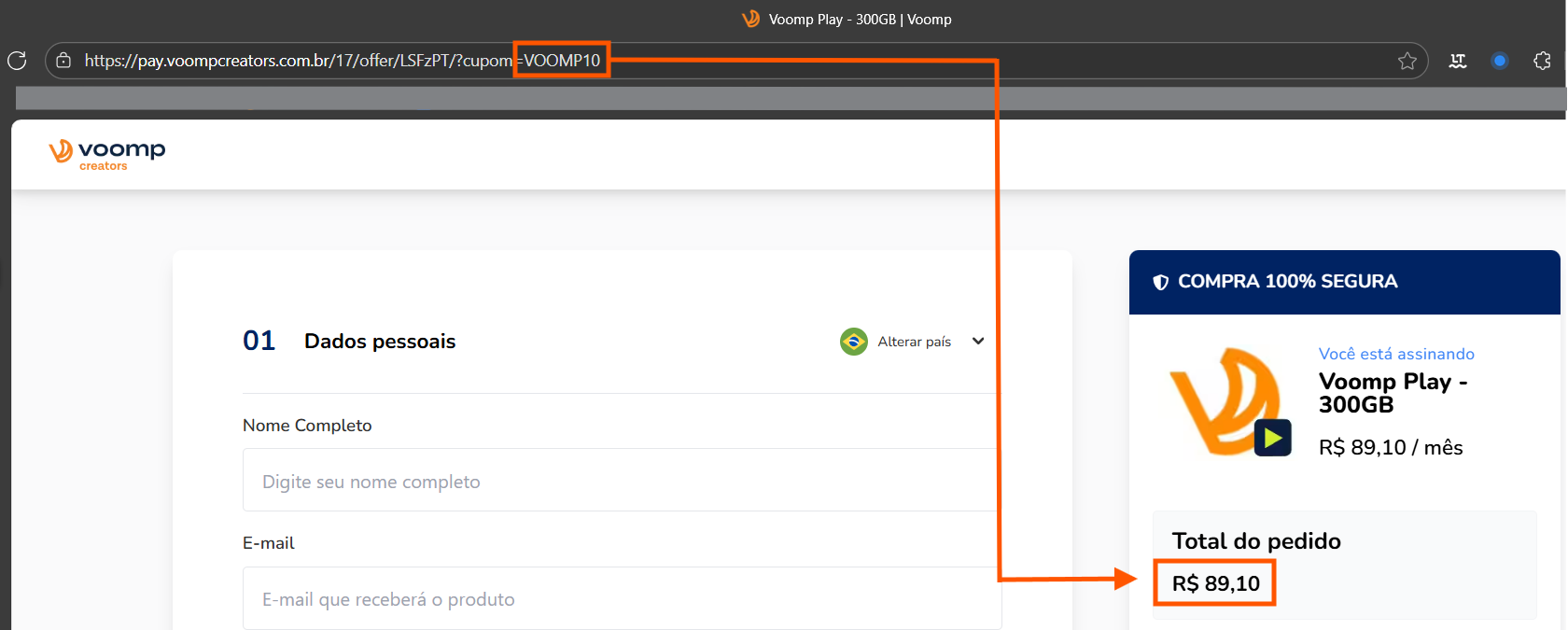
Task: Click the blue circle extension icon
Action: click(x=1500, y=61)
